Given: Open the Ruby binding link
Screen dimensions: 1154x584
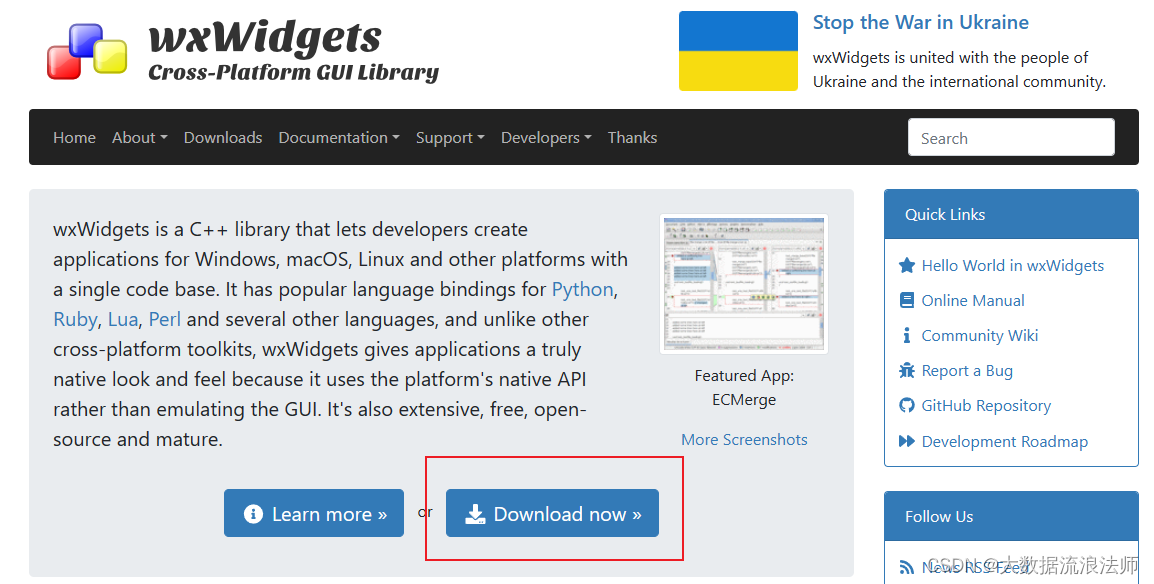Looking at the screenshot, I should pyautogui.click(x=75, y=320).
